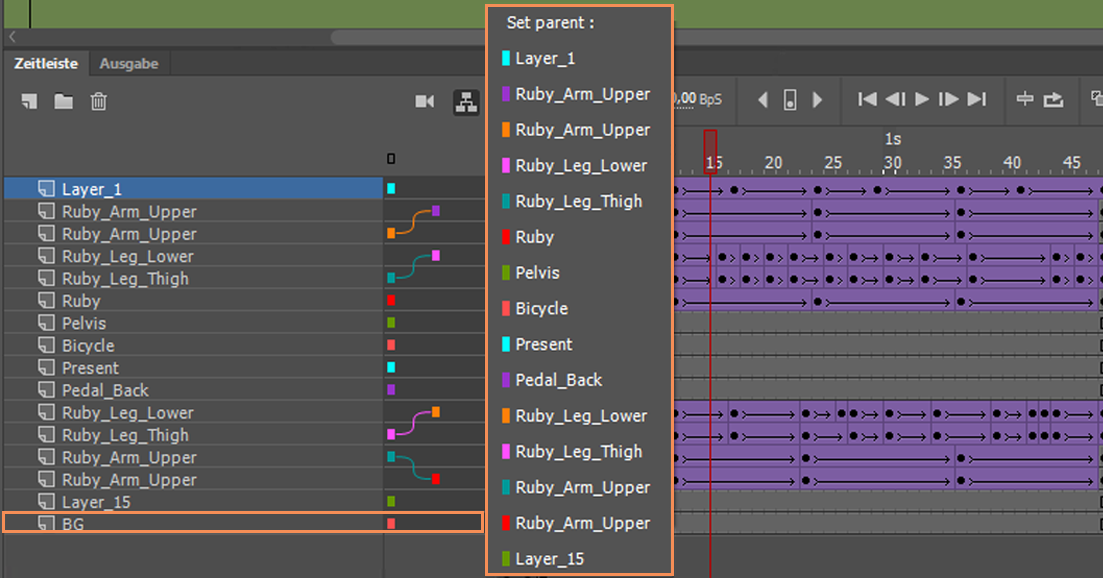Create a new layer in timeline

[x=29, y=101]
